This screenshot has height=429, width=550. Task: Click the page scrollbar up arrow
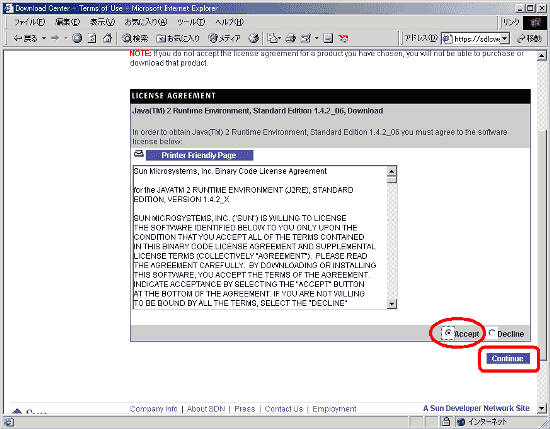(542, 56)
